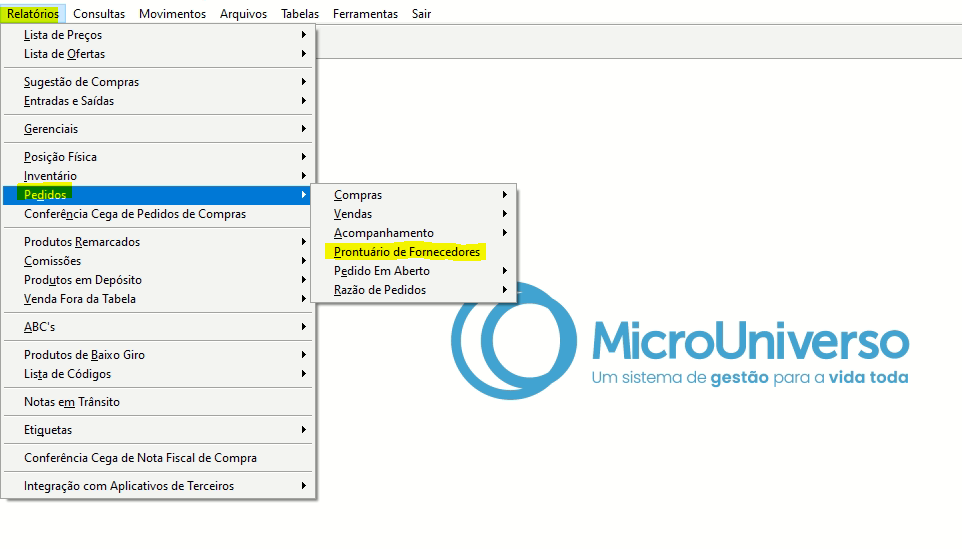This screenshot has height=549, width=962.
Task: Open Entradas e Saídas submenu
Action: [158, 101]
